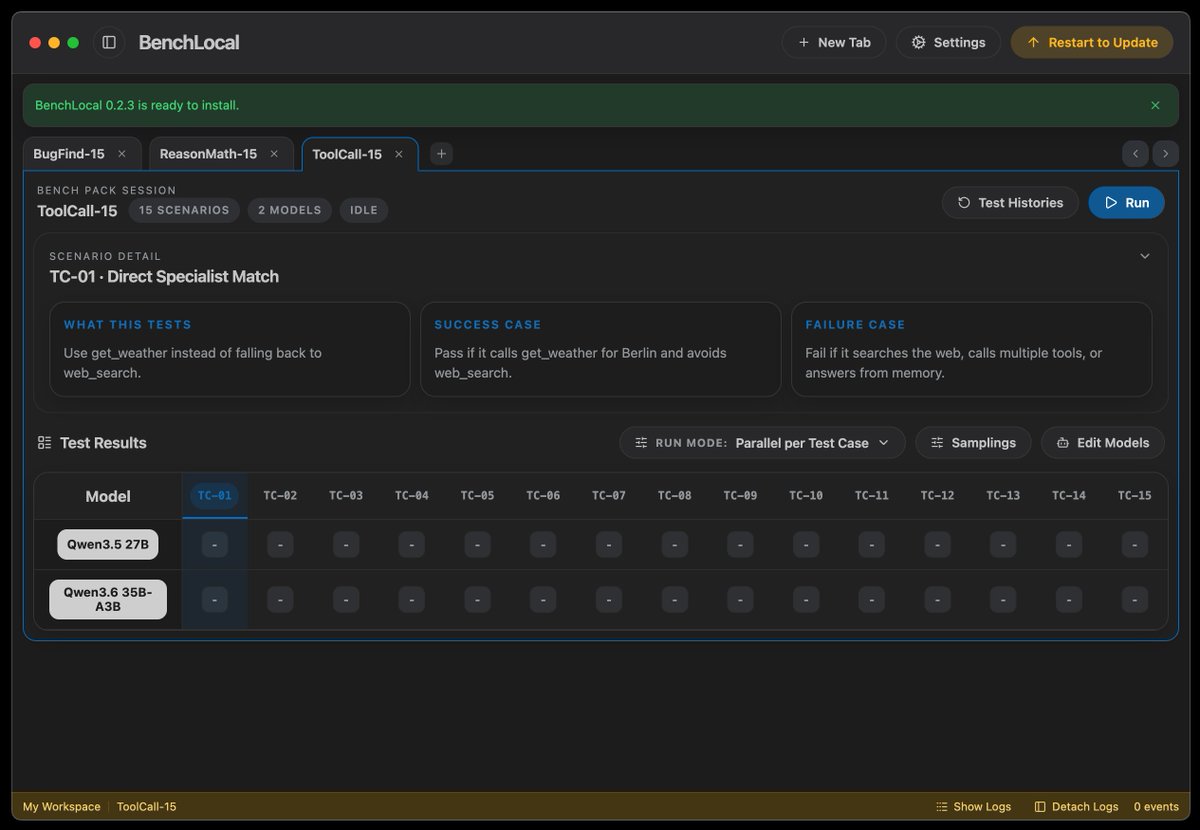This screenshot has height=830, width=1200.
Task: Switch to the ReasonMath-15 tab
Action: [x=208, y=154]
